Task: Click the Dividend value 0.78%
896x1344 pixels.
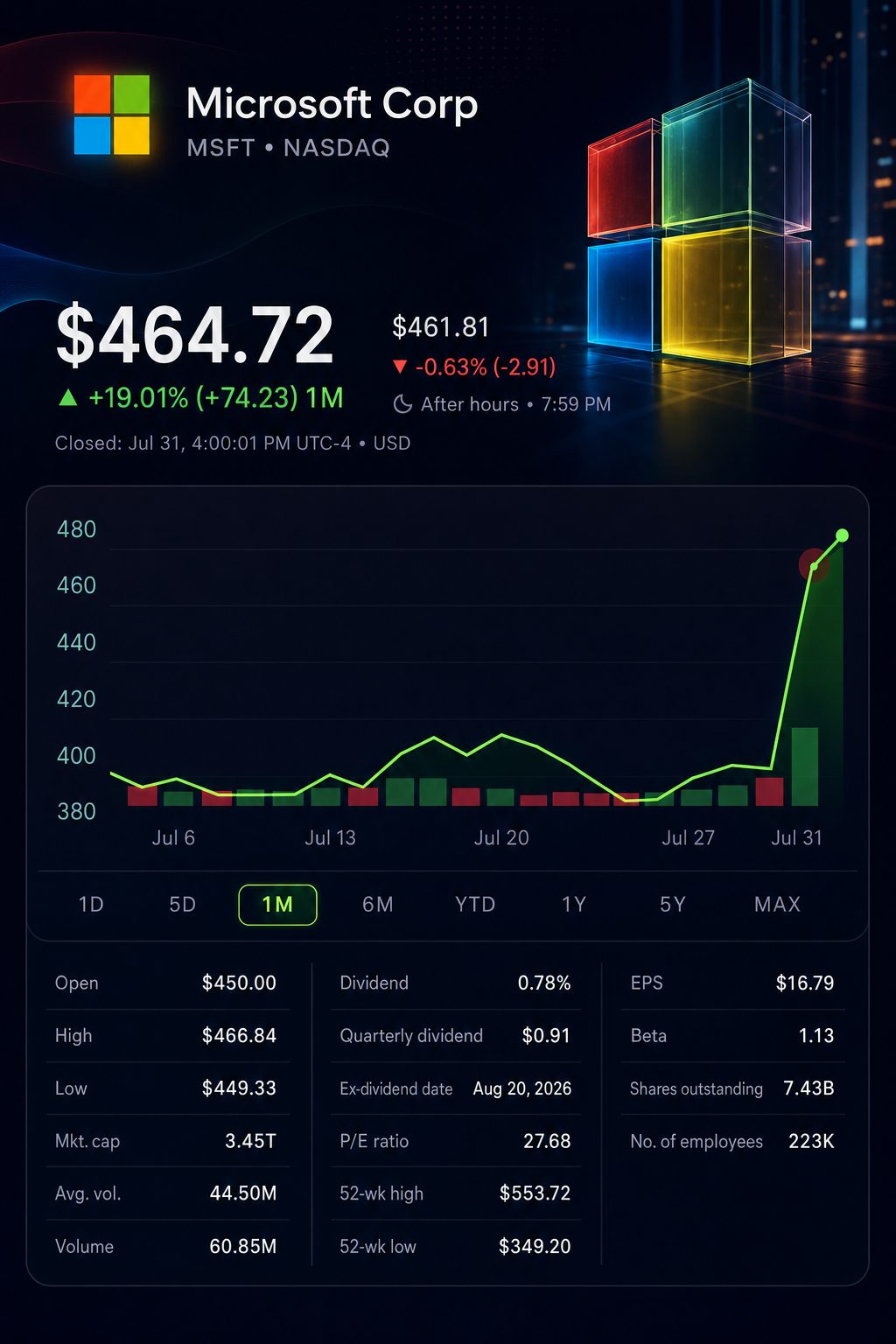Action: point(544,983)
